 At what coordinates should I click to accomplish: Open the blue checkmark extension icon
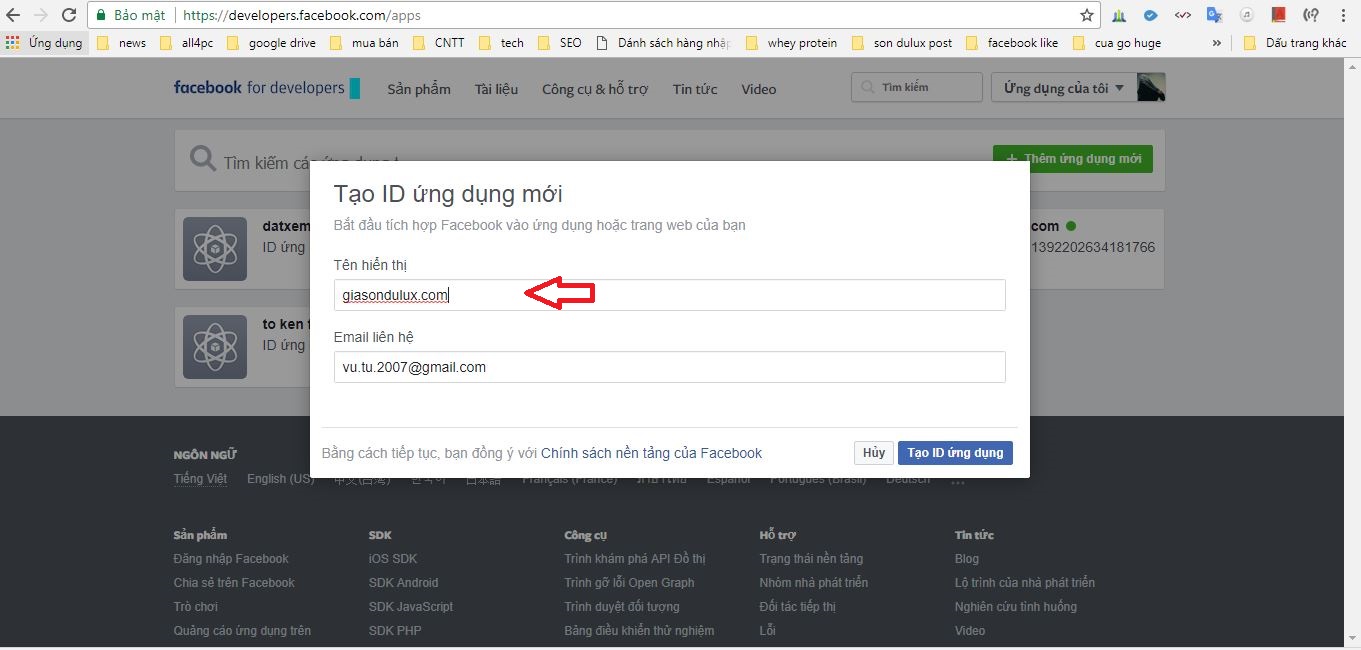tap(1151, 16)
